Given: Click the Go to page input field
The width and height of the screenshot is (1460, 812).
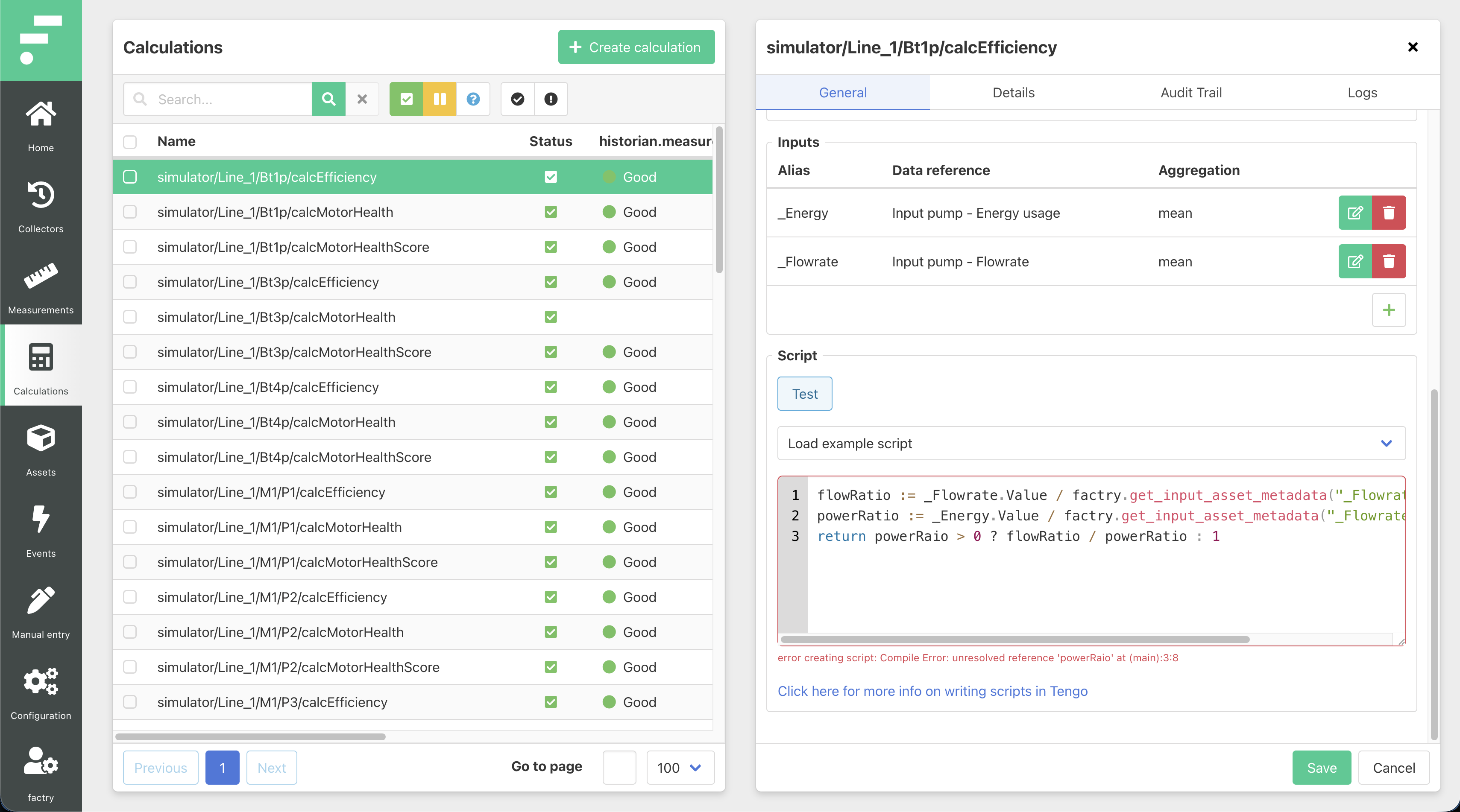Looking at the screenshot, I should click(x=619, y=767).
